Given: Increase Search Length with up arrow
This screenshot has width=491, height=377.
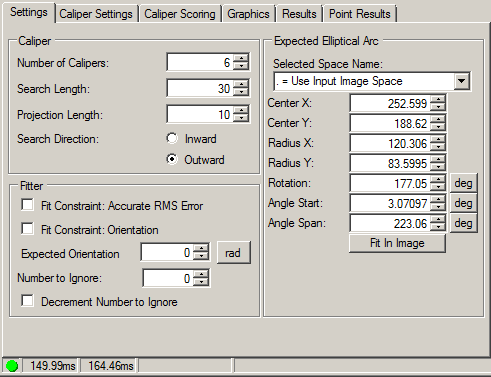Looking at the screenshot, I should click(241, 84).
